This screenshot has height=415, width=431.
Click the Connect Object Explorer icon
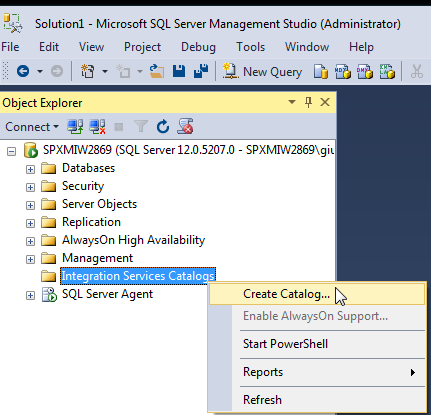[75, 127]
